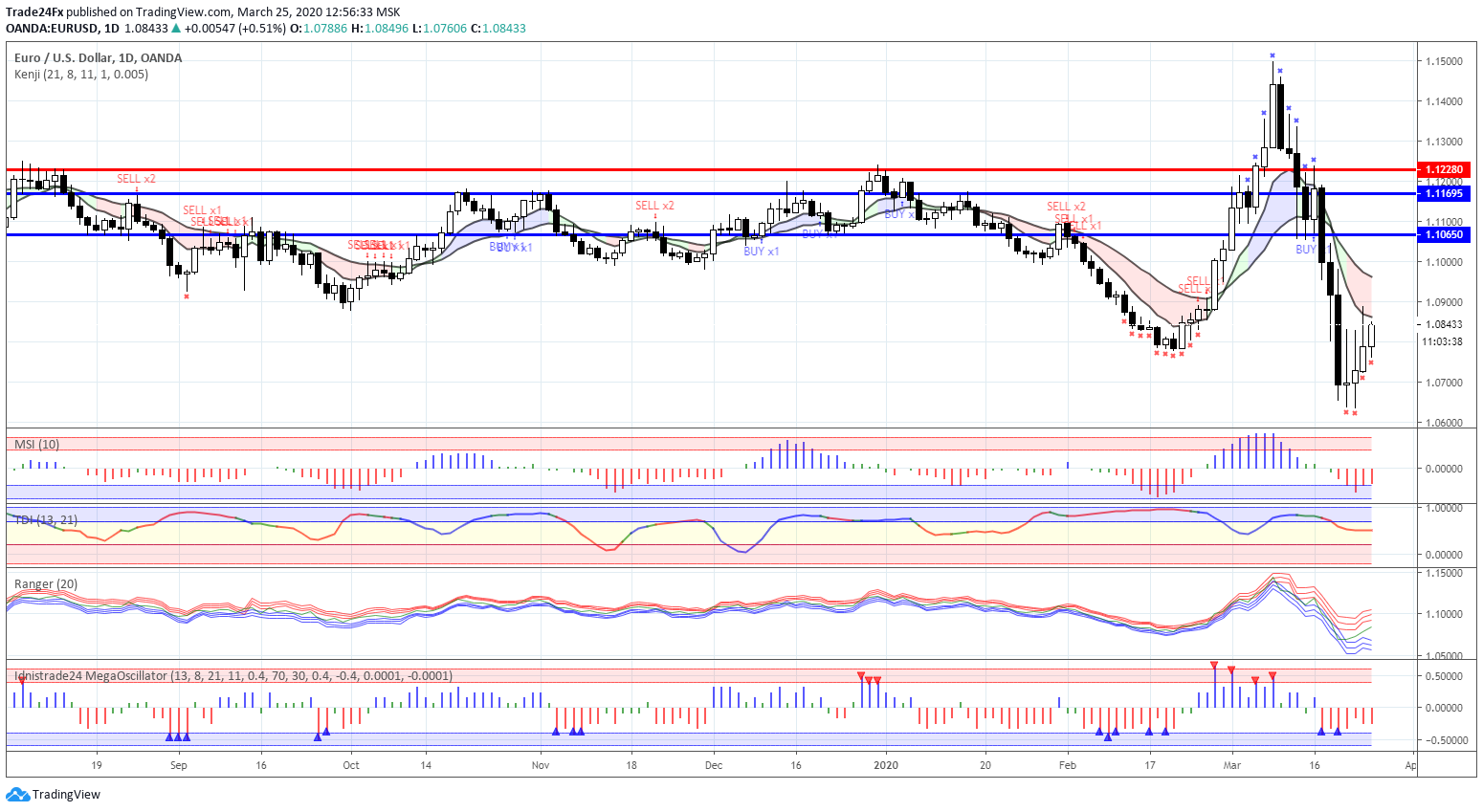1483x812 pixels.
Task: Click the Ranger (20) indicator label
Action: coord(46,583)
